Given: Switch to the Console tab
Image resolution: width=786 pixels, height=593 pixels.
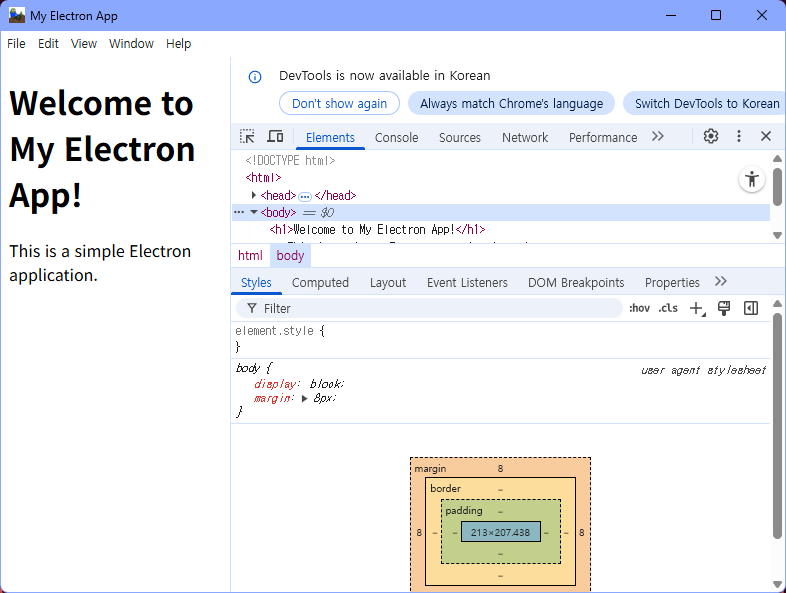Looking at the screenshot, I should [x=396, y=138].
